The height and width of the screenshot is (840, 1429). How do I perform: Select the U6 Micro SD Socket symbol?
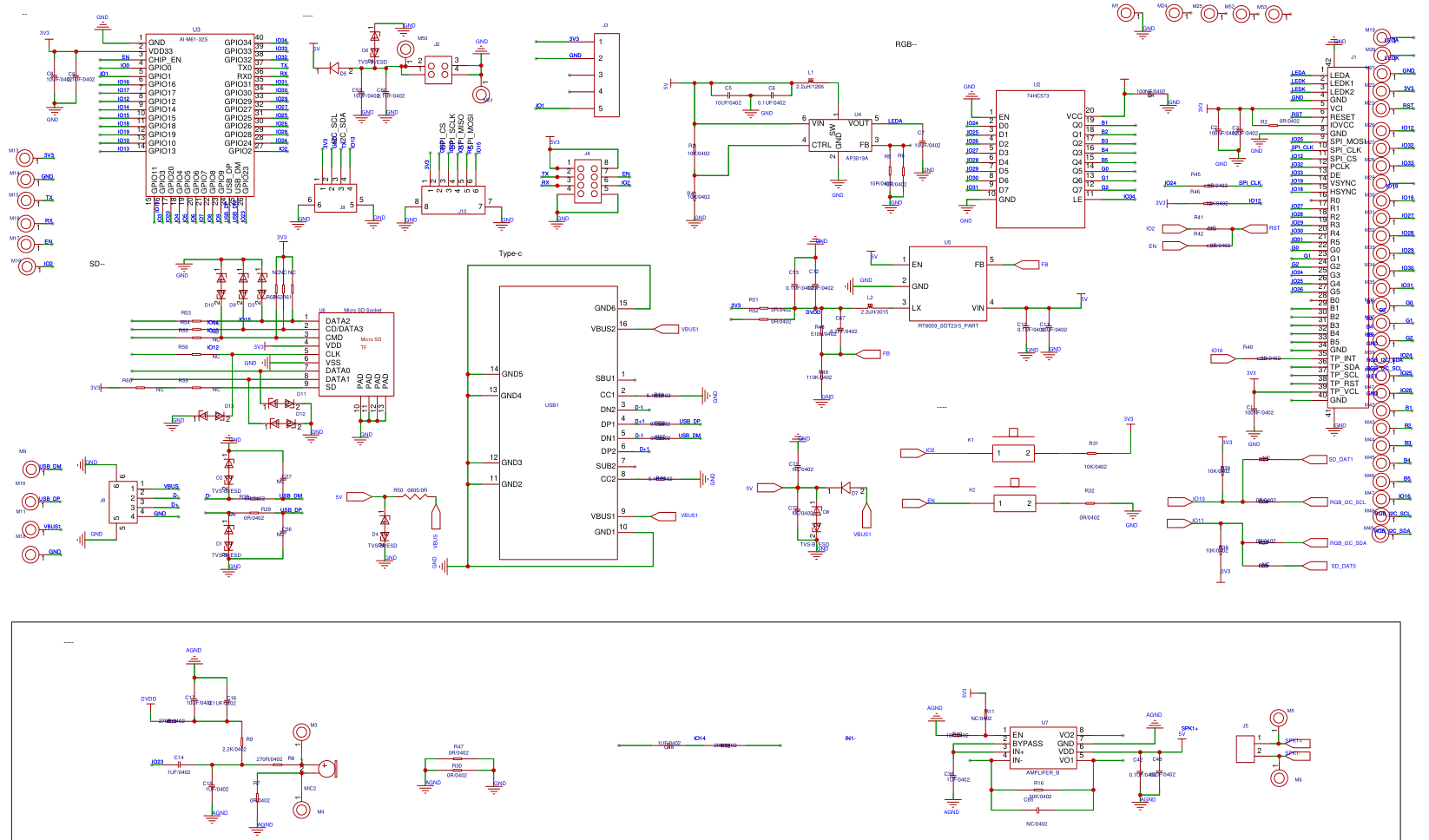coord(356,354)
